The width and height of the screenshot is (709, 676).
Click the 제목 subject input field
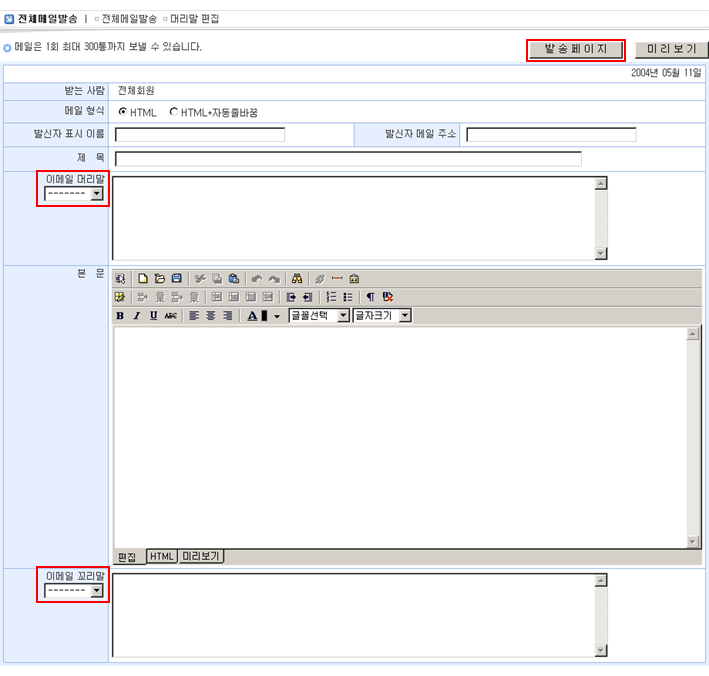coord(348,159)
